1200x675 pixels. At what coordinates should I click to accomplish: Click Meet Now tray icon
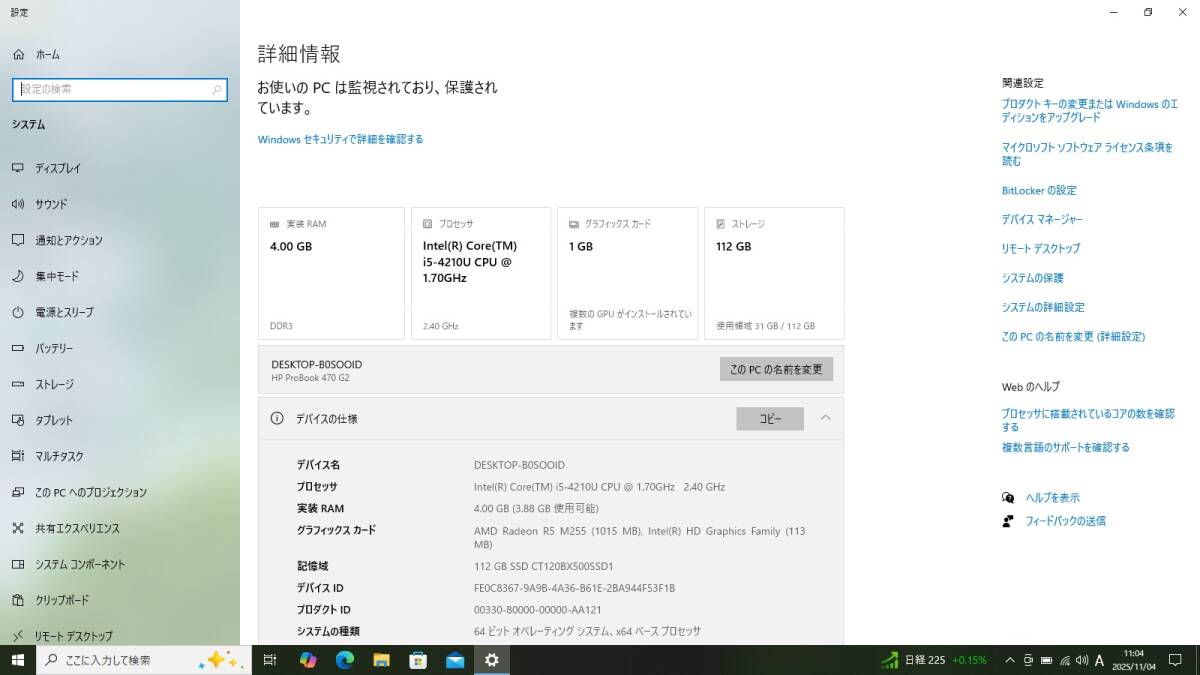[x=1028, y=660]
